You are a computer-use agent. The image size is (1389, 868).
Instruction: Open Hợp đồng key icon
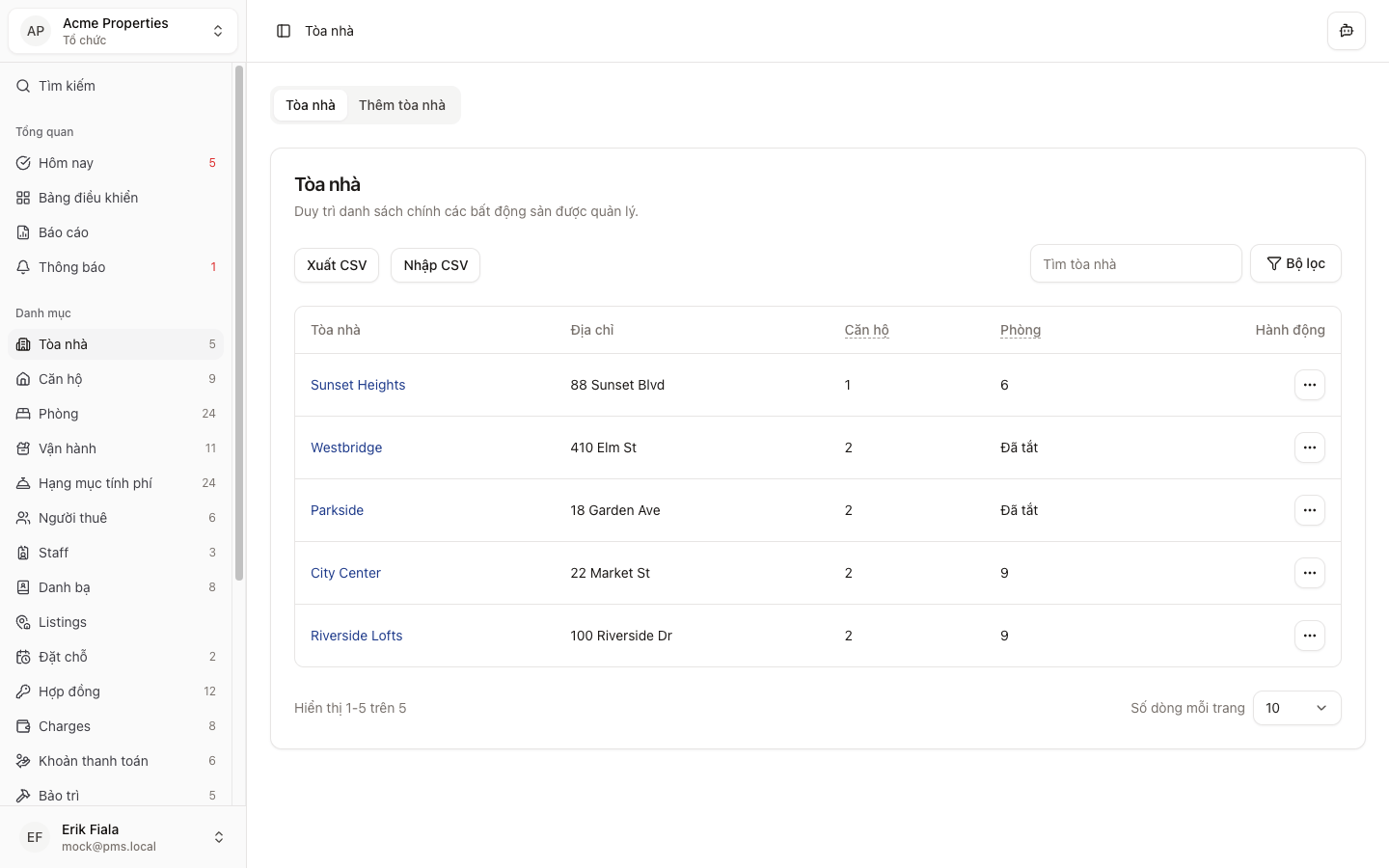pyautogui.click(x=23, y=692)
